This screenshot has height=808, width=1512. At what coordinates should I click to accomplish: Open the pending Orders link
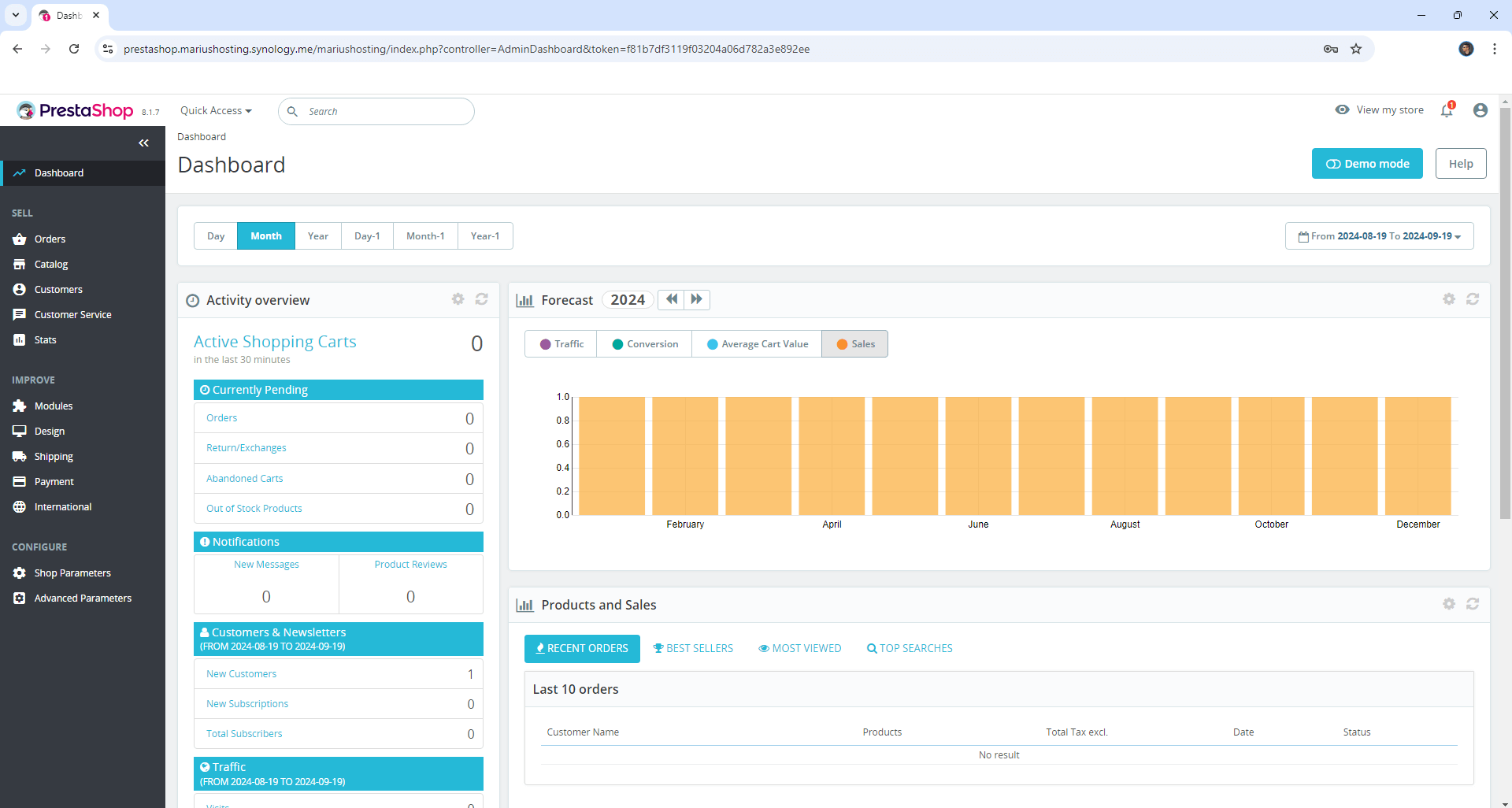pyautogui.click(x=222, y=418)
